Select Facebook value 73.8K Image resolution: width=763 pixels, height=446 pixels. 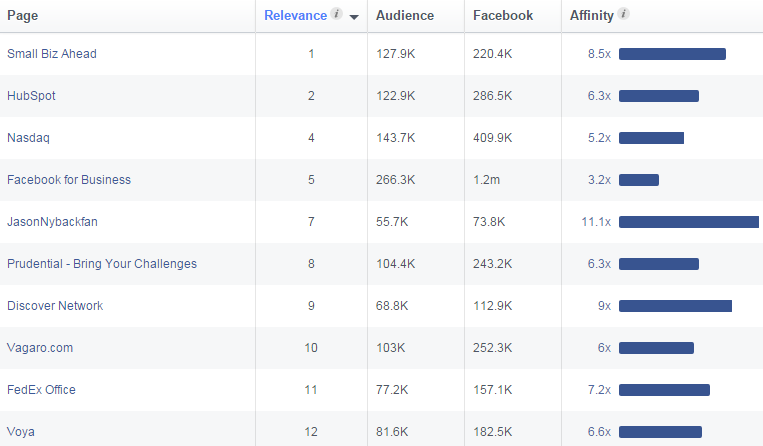pyautogui.click(x=489, y=222)
